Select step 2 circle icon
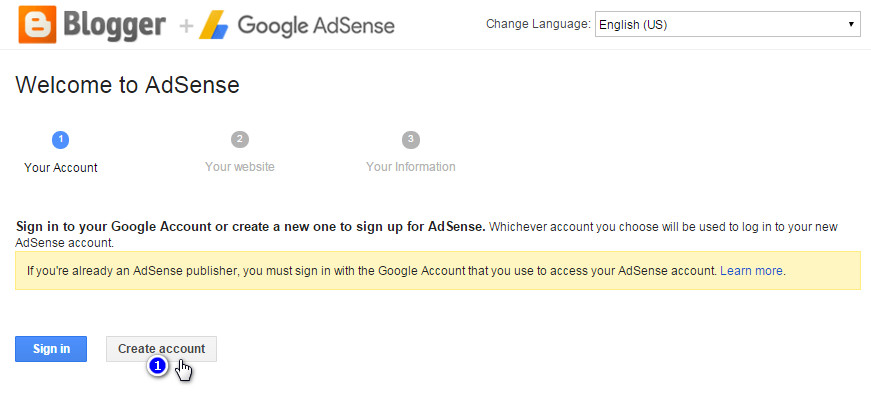Viewport: 871px width, 401px height. click(240, 140)
